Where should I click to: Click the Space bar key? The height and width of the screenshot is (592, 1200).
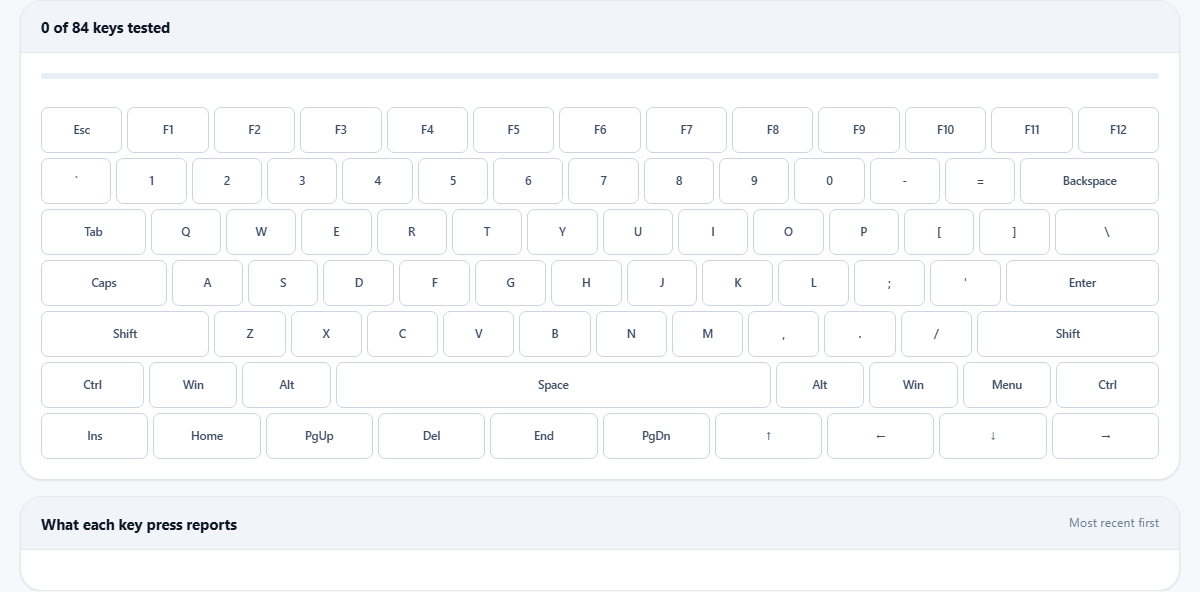553,385
